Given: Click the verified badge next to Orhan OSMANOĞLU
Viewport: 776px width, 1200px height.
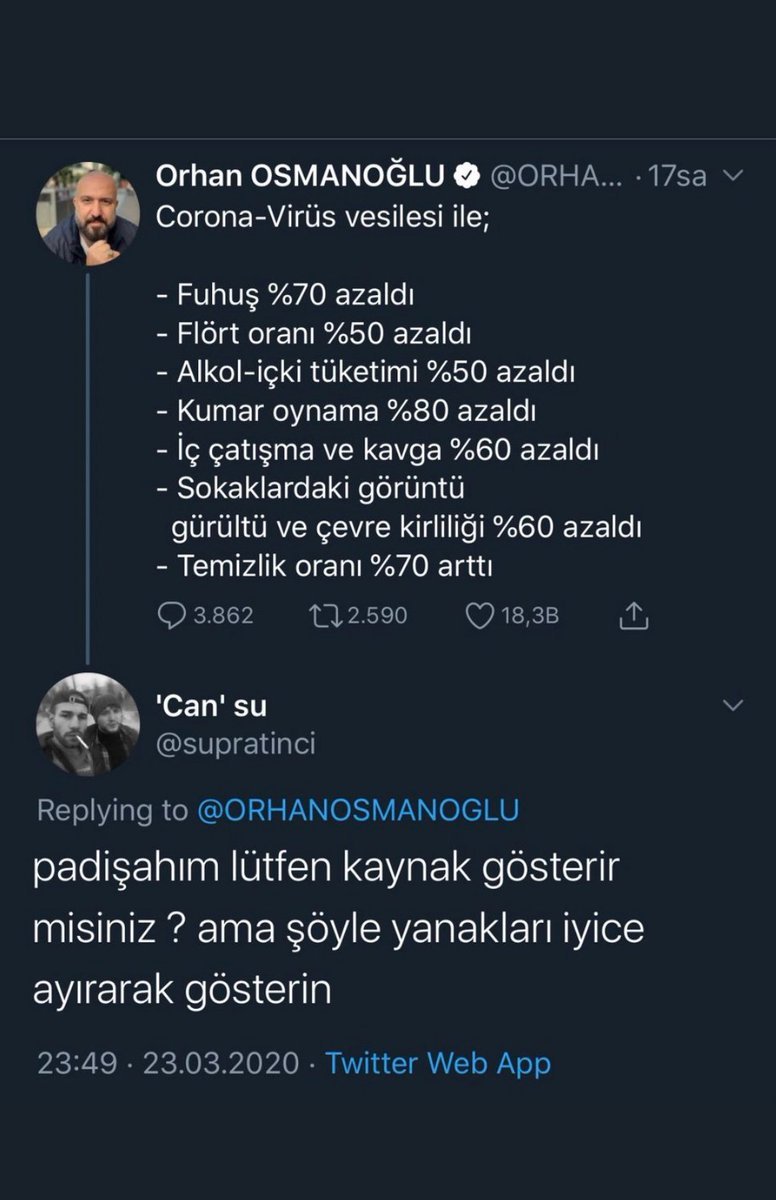Looking at the screenshot, I should [x=466, y=177].
